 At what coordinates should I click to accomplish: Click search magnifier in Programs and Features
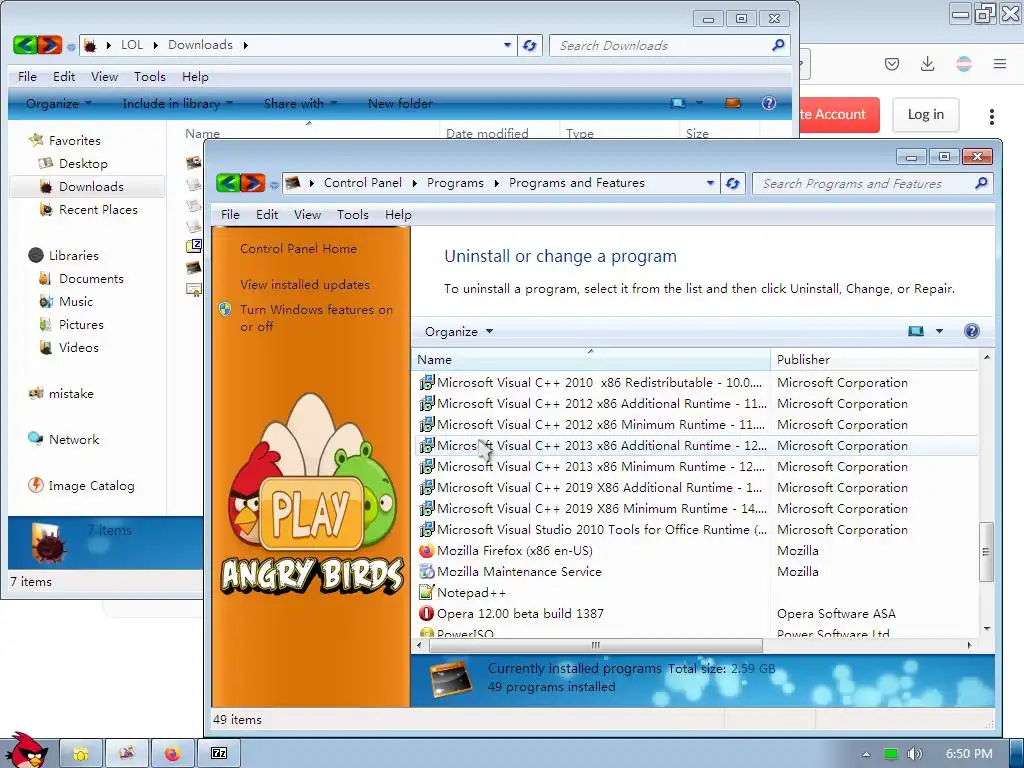[x=981, y=184]
